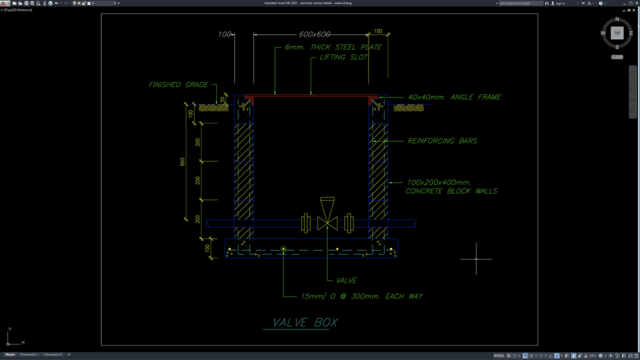The image size is (640, 360).
Task: Switch to the Presentation2 layout tab
Action: (53, 355)
